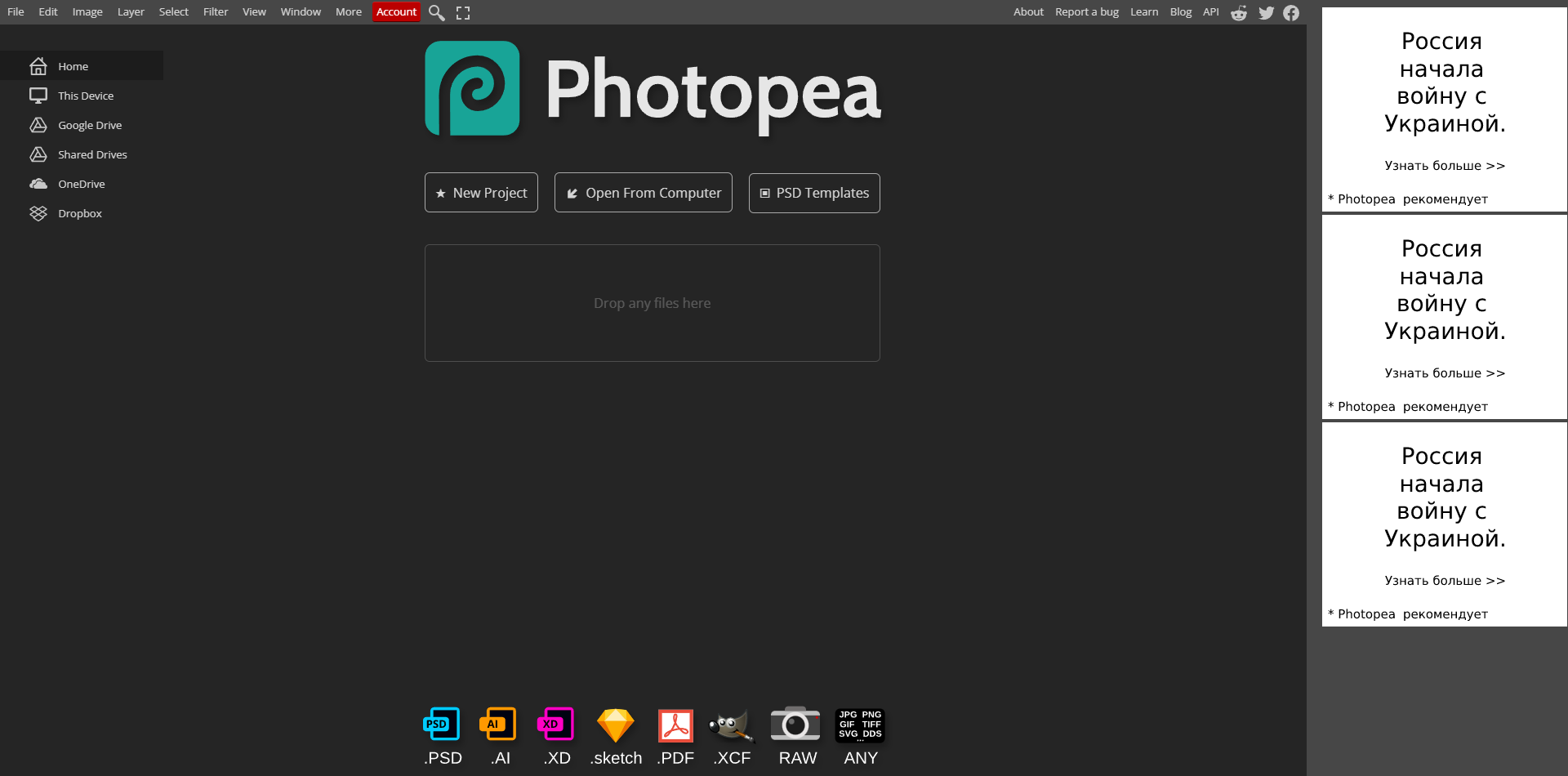
Task: Select Home in the sidebar
Action: tap(82, 66)
